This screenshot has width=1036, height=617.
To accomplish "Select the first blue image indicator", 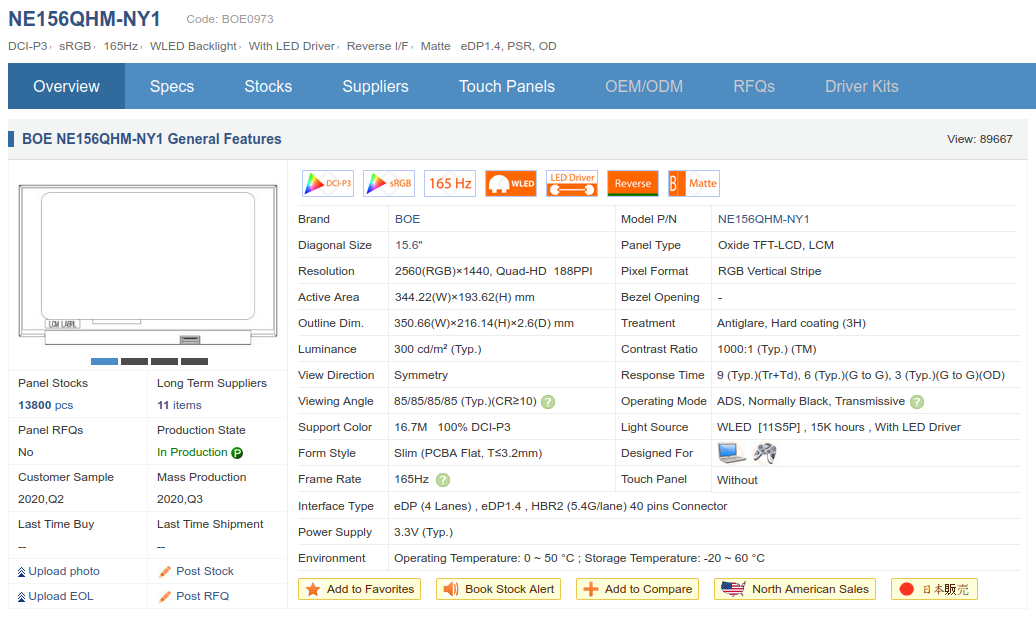I will (104, 361).
